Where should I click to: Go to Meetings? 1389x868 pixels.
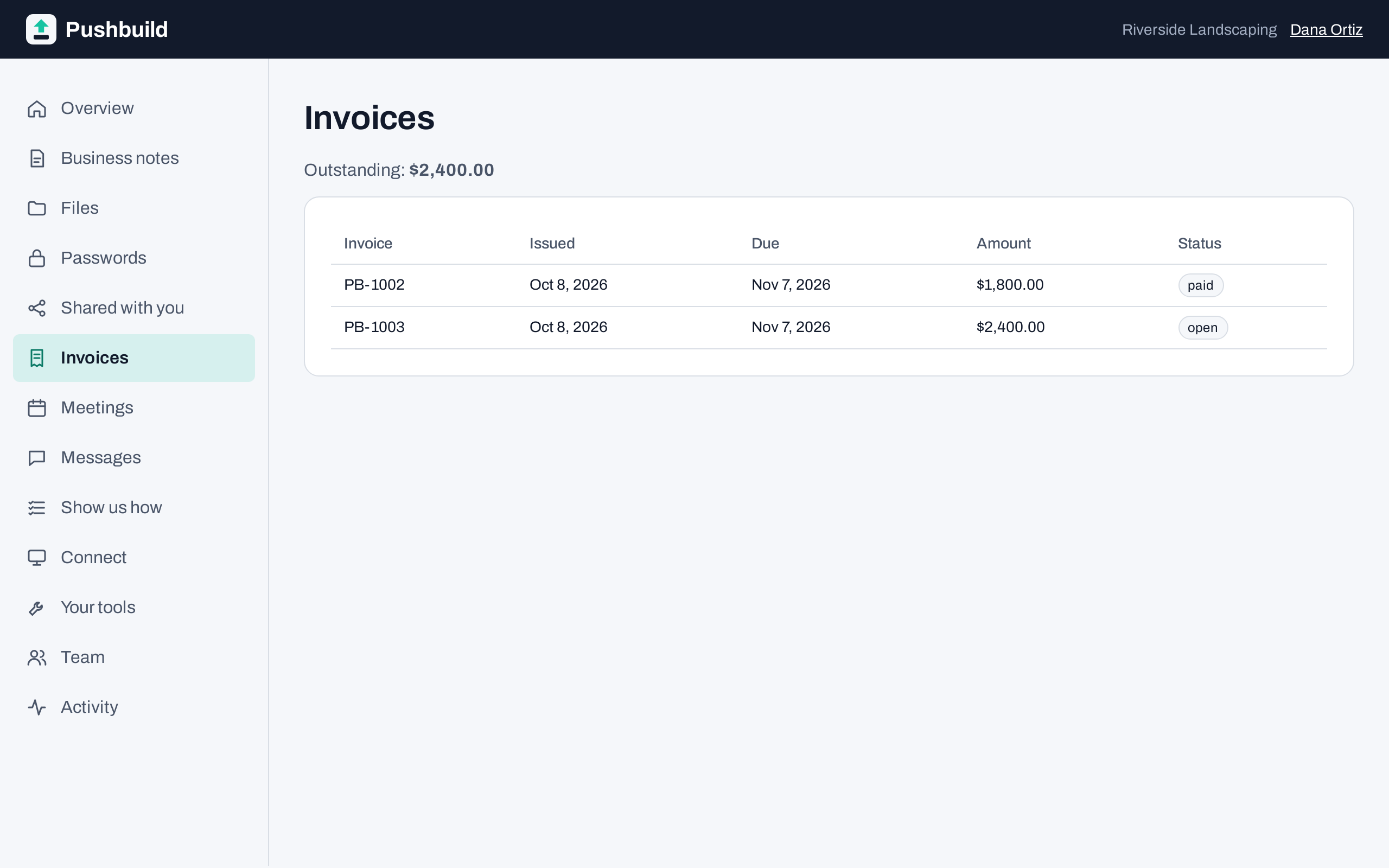(x=133, y=408)
